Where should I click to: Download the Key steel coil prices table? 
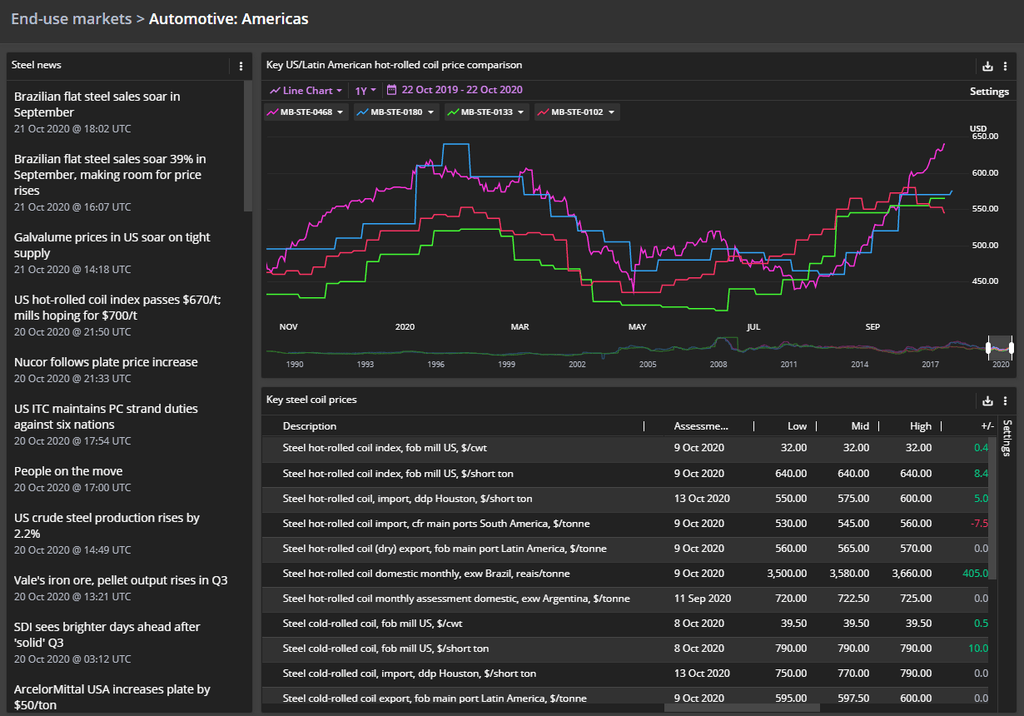(988, 401)
